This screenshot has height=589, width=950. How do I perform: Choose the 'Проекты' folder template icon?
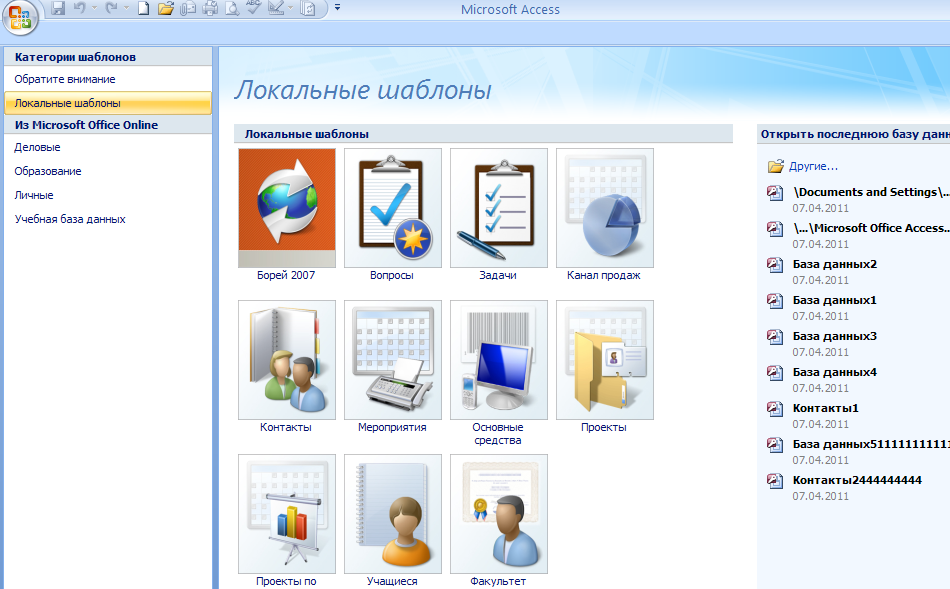605,360
